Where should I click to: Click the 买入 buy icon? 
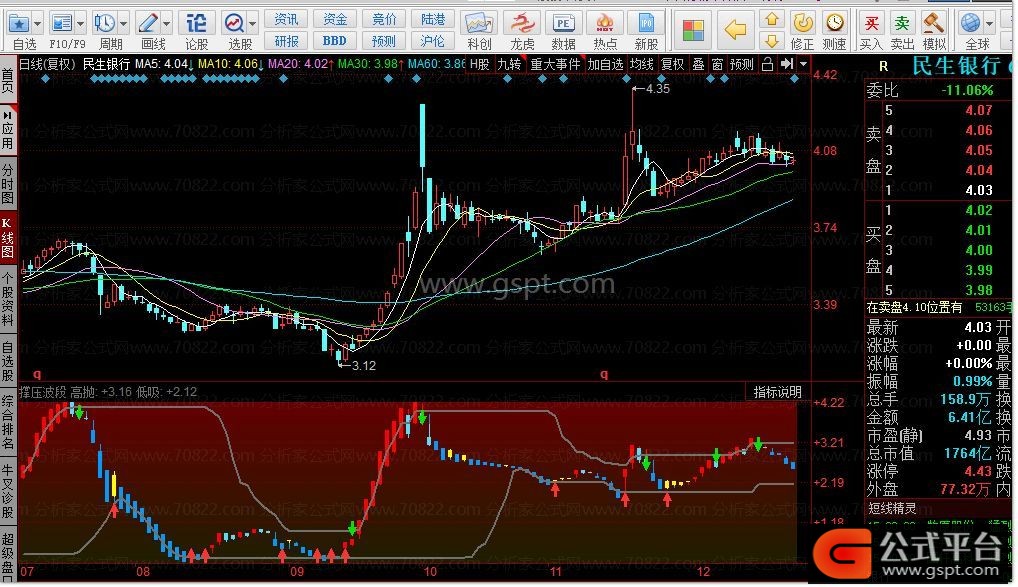pos(871,23)
